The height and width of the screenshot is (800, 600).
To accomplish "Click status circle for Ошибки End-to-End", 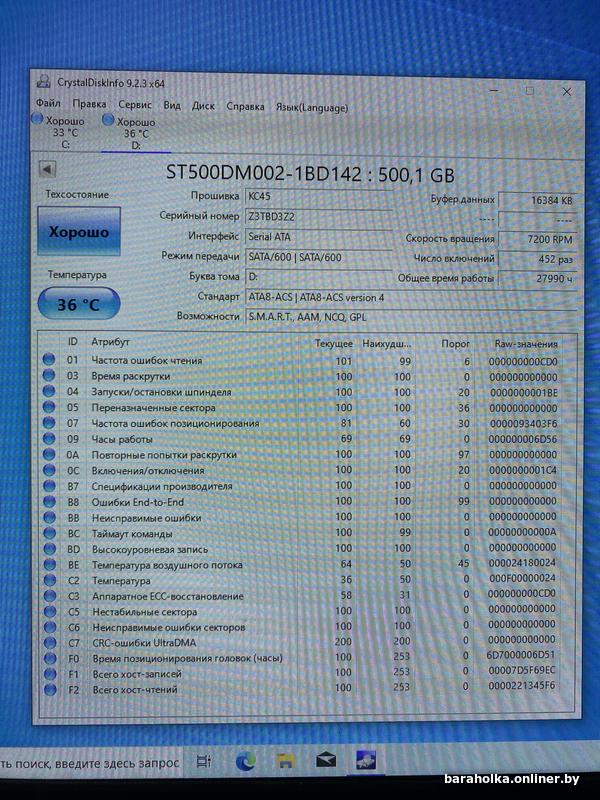I will tap(49, 502).
